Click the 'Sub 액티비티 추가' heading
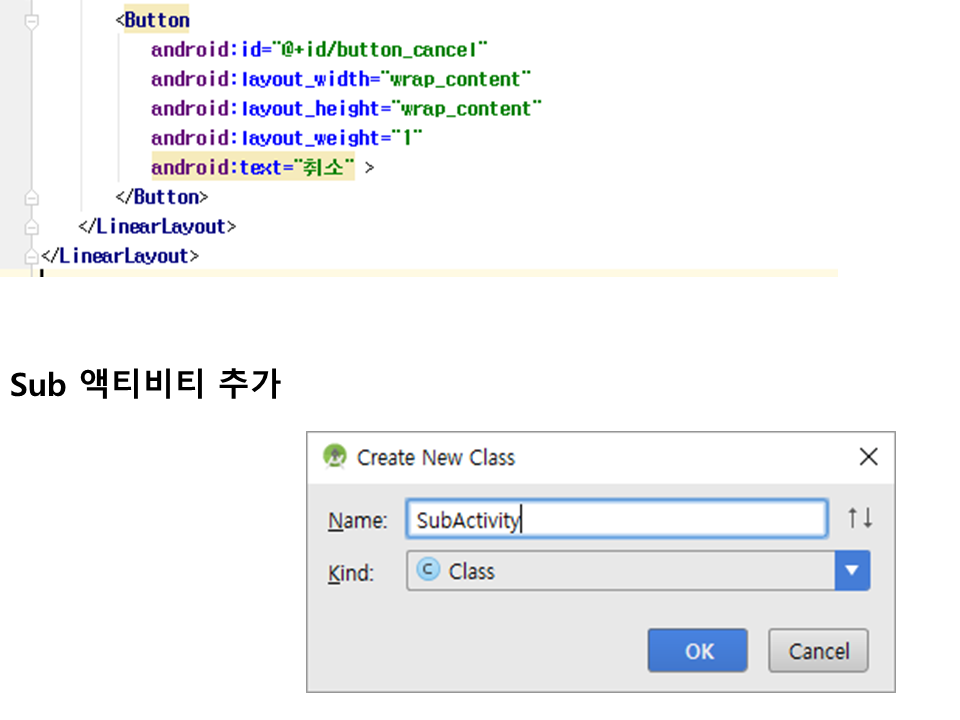The image size is (960, 720). click(x=145, y=385)
